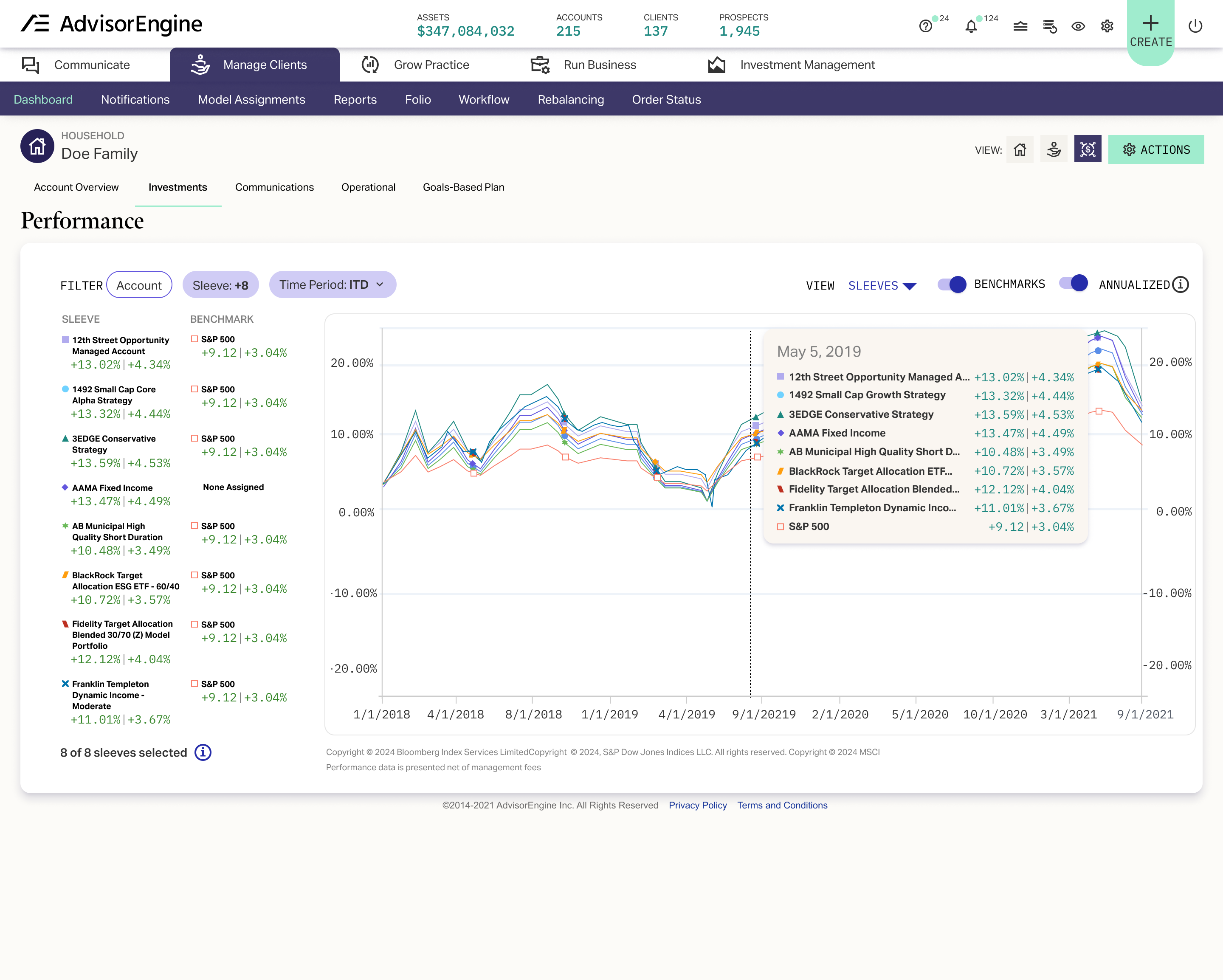Switch to Account Overview tab
1223x980 pixels.
(76, 187)
